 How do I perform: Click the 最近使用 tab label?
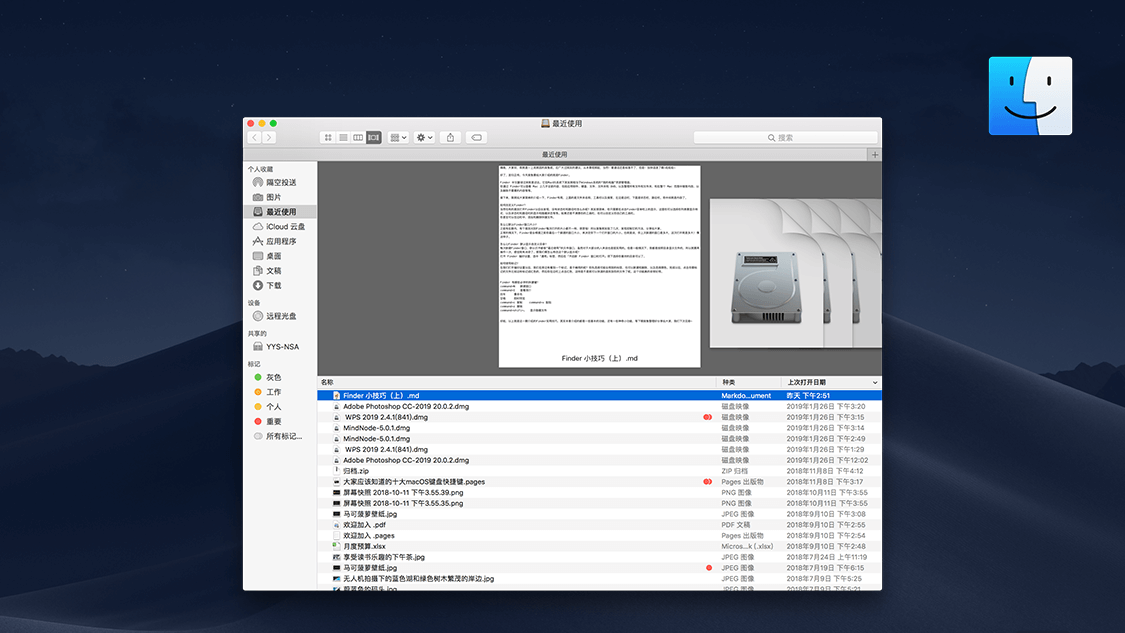coord(554,155)
